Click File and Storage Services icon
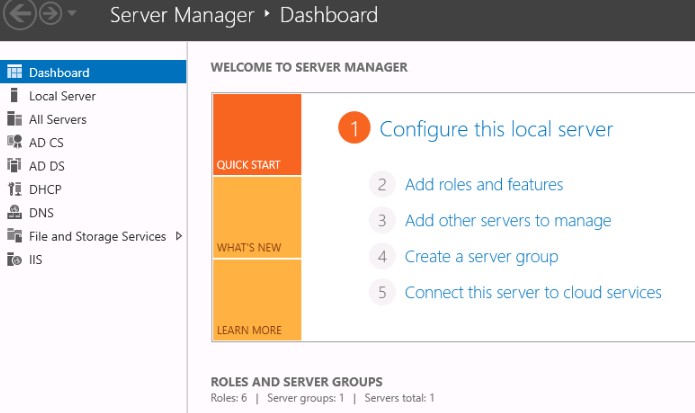 [x=14, y=236]
